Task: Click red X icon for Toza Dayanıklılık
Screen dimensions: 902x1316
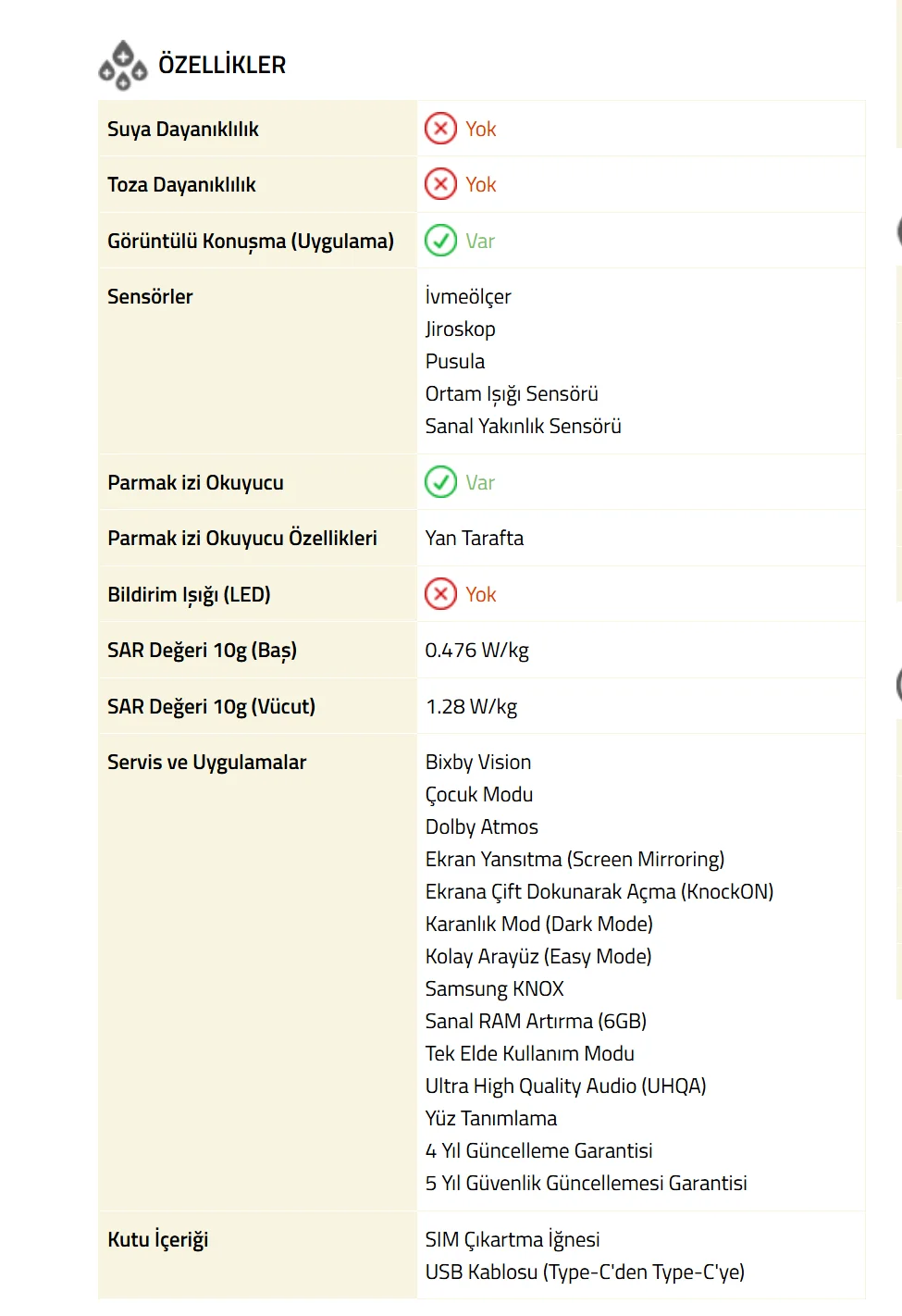Action: [441, 184]
